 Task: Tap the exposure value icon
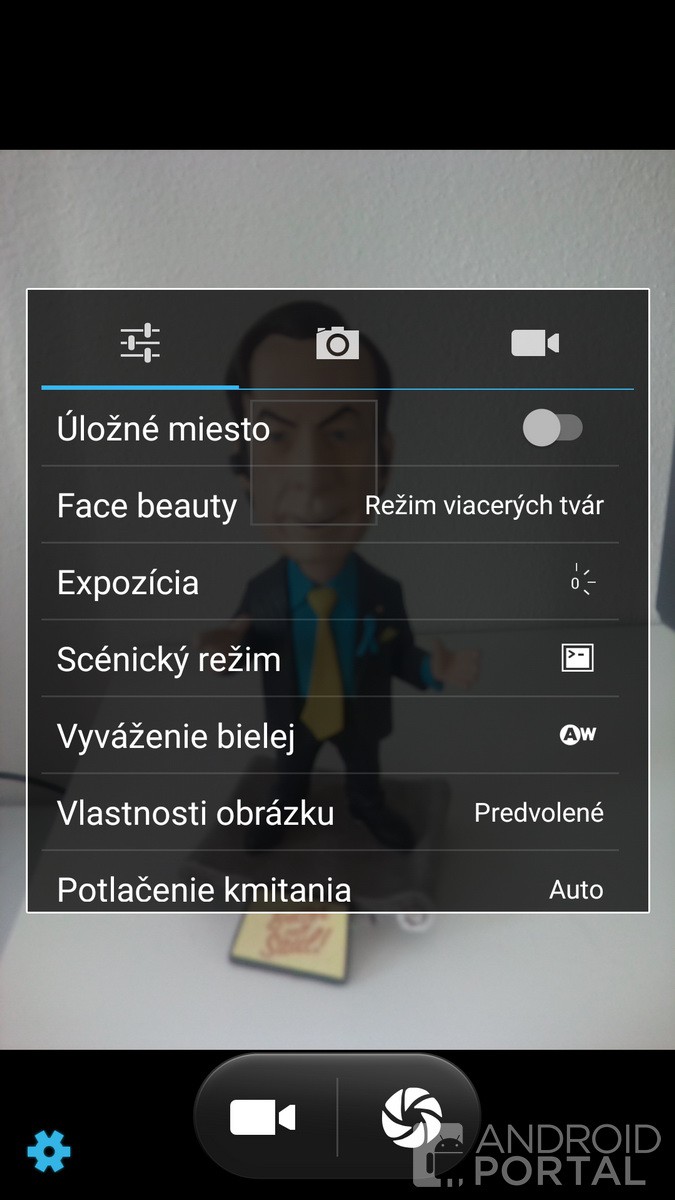point(582,582)
